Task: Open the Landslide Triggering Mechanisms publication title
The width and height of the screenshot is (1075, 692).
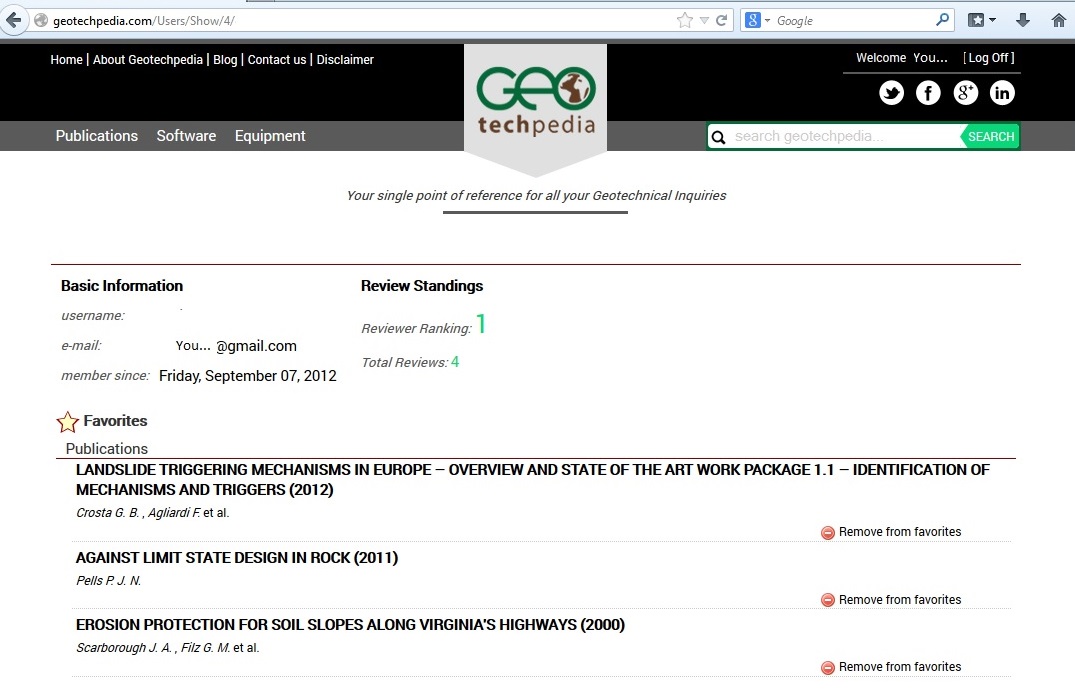Action: (x=533, y=479)
